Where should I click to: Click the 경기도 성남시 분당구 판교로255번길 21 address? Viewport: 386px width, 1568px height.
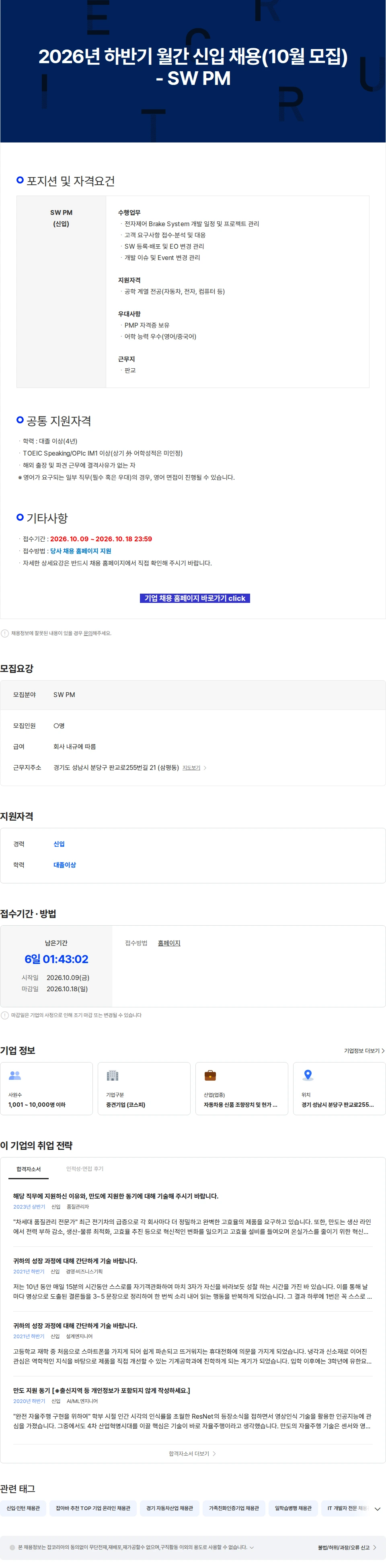[x=116, y=767]
